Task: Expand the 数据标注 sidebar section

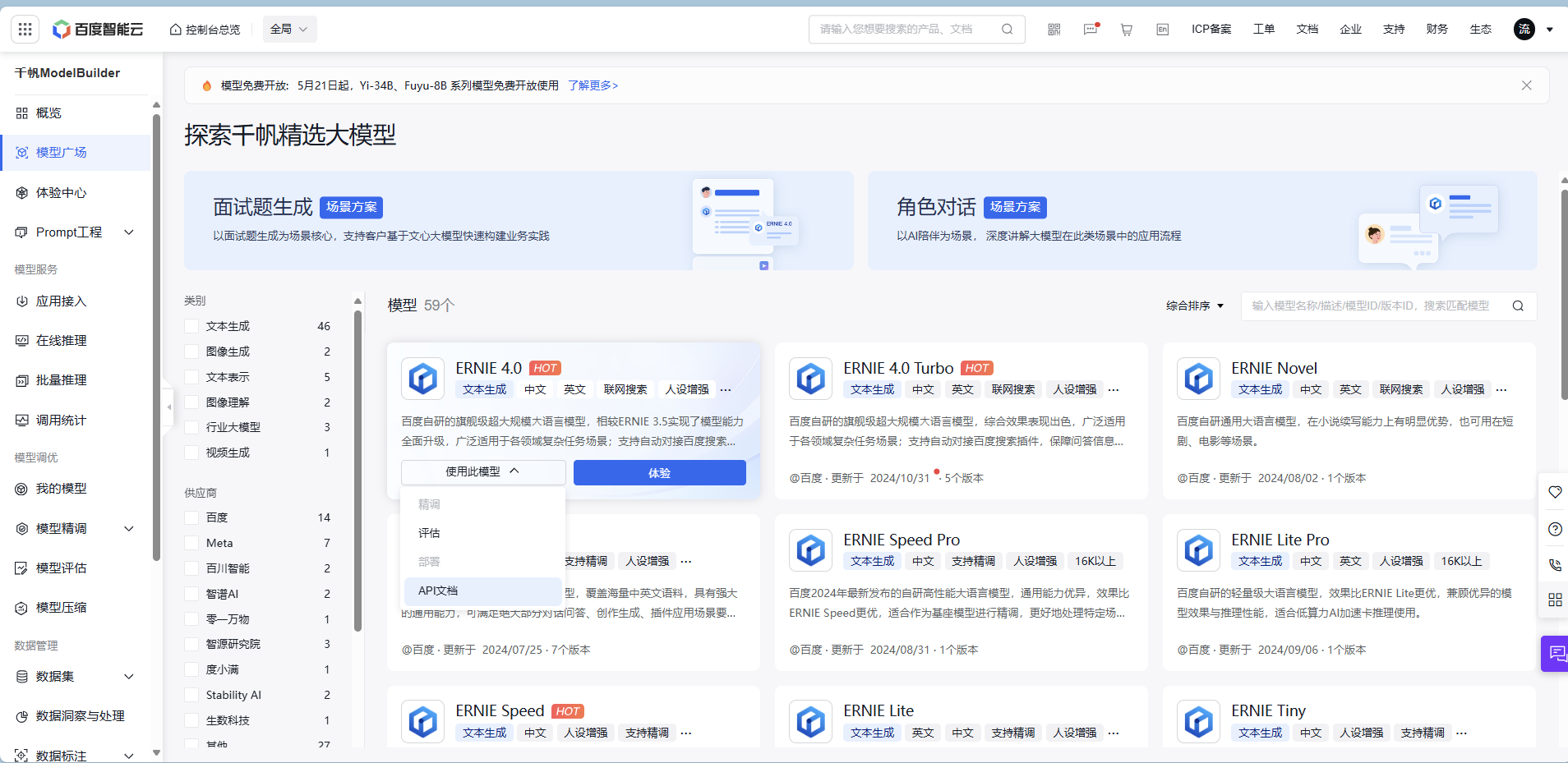Action: coord(129,755)
